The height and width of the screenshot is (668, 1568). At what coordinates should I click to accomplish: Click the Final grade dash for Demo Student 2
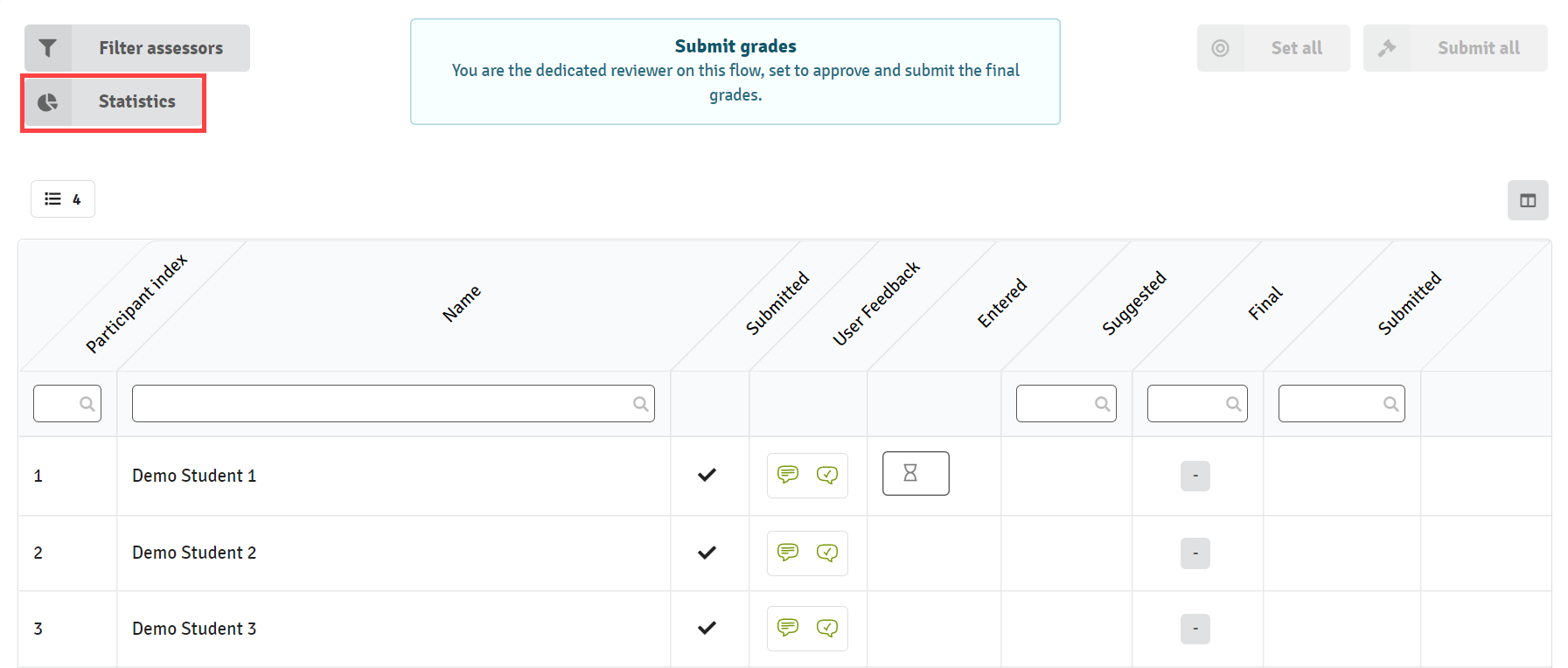1195,553
